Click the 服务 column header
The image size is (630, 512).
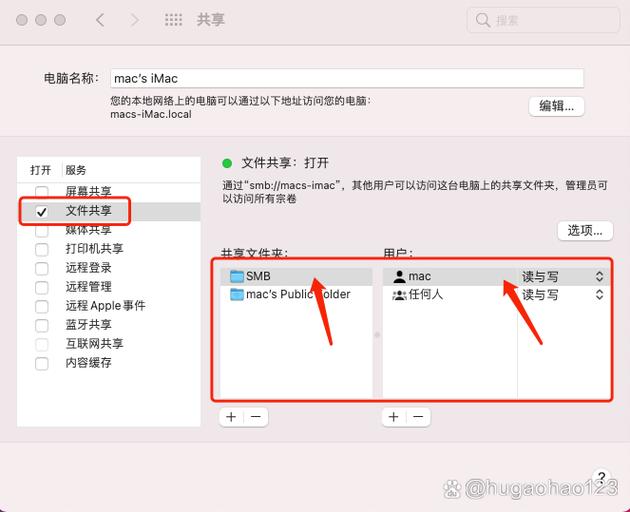coord(76,170)
